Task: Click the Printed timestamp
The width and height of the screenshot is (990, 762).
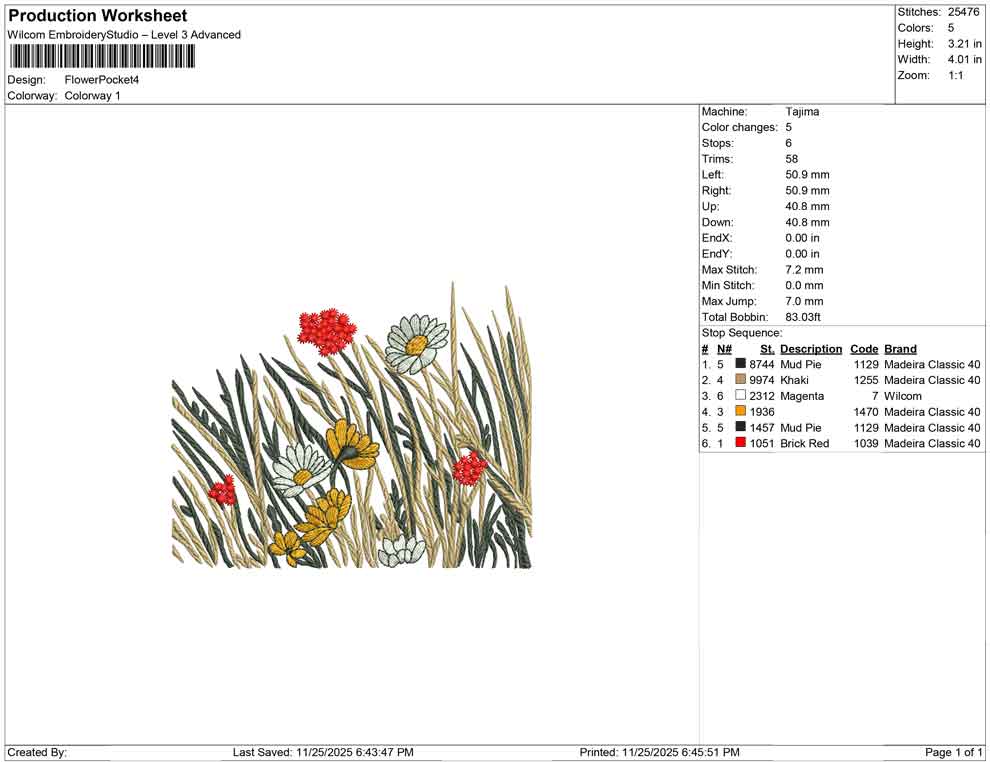Action: coord(659,752)
